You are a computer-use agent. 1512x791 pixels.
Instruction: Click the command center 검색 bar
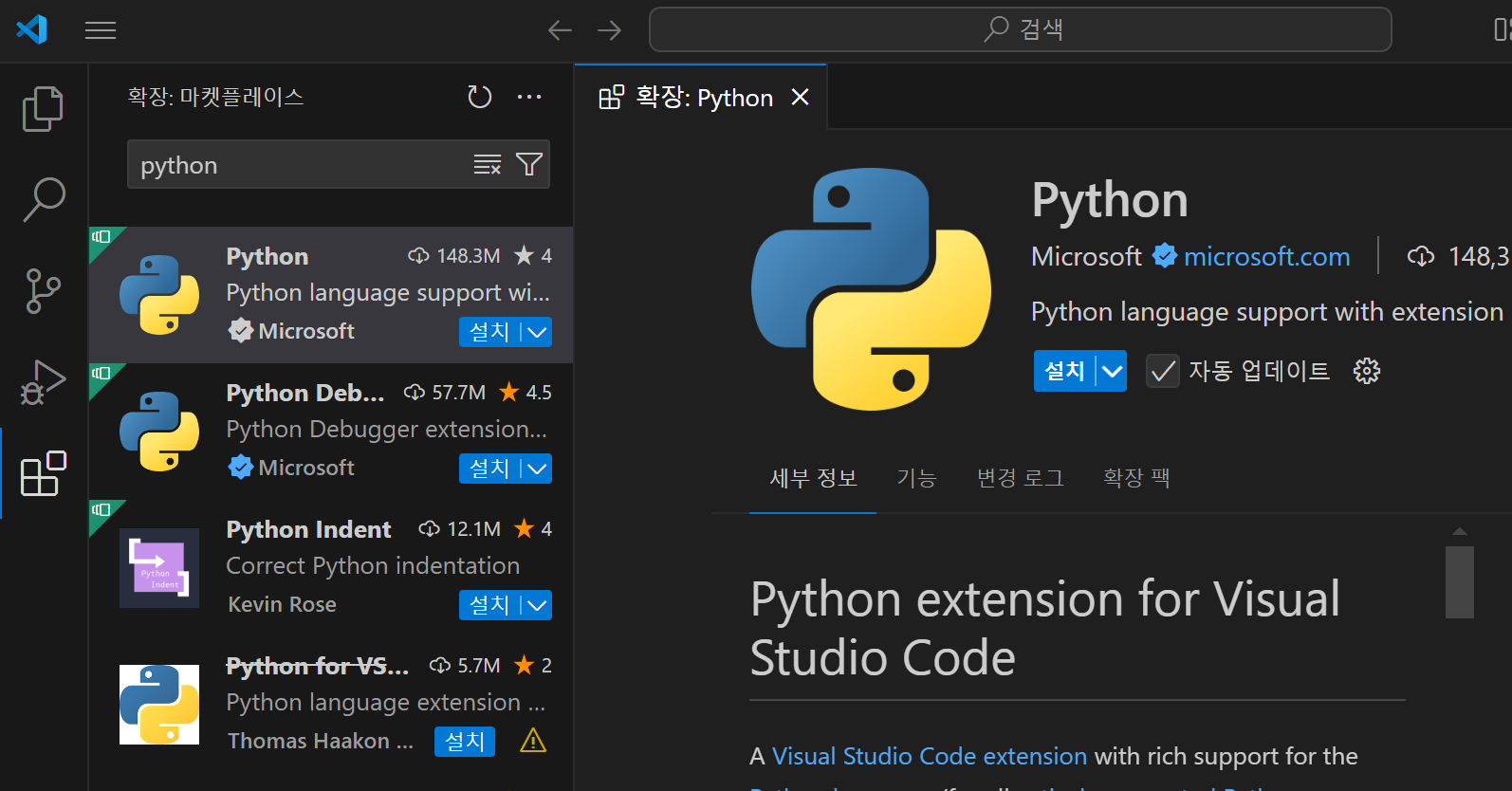(x=1020, y=29)
